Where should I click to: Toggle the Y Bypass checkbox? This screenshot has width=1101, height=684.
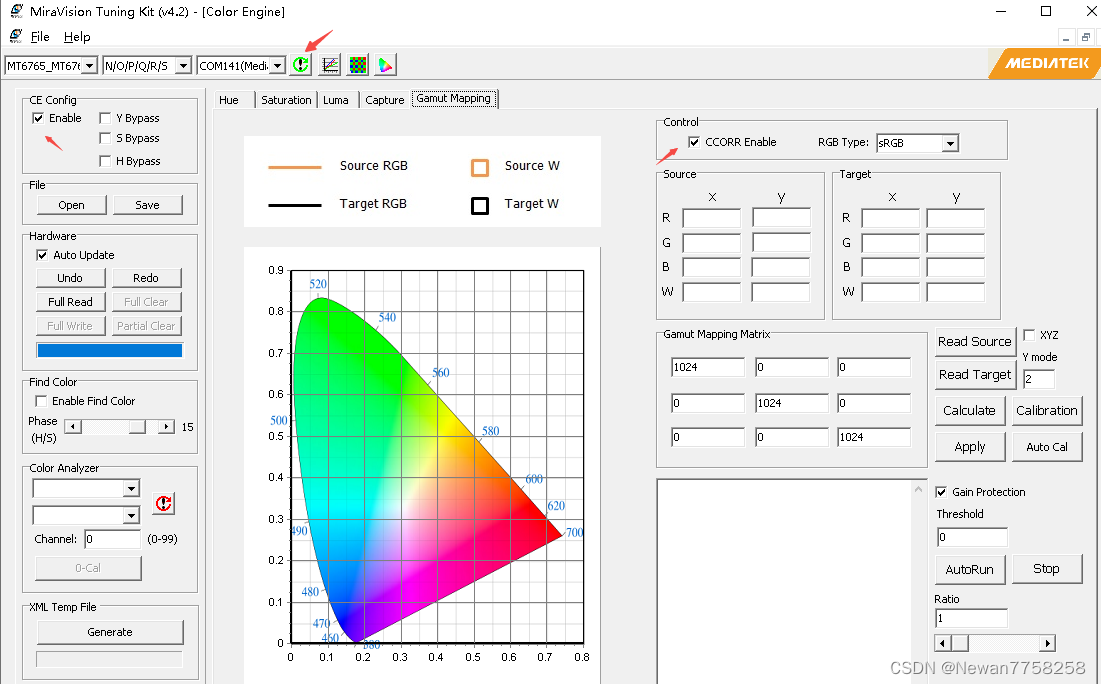[x=105, y=118]
